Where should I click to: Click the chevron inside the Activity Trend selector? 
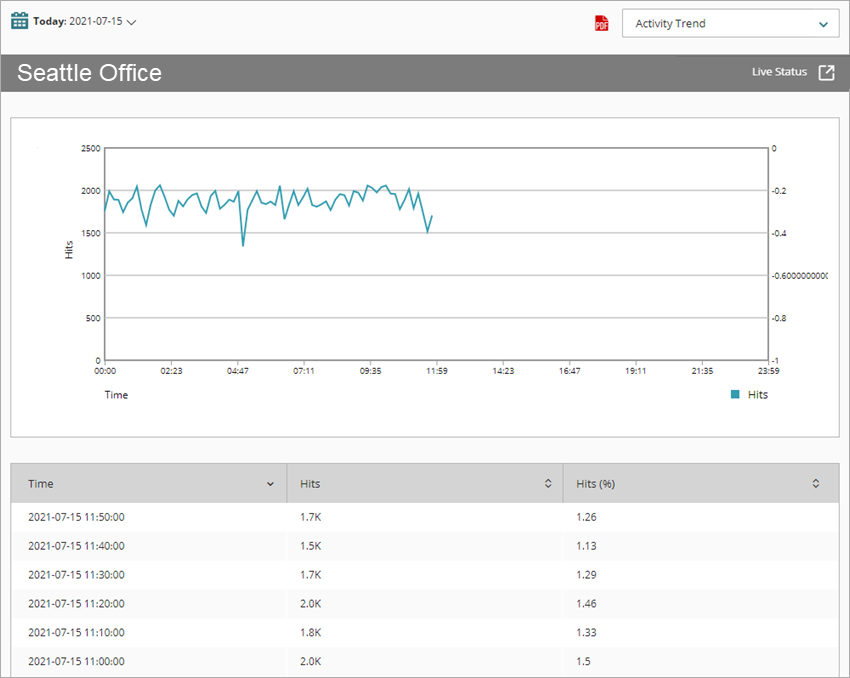[824, 23]
